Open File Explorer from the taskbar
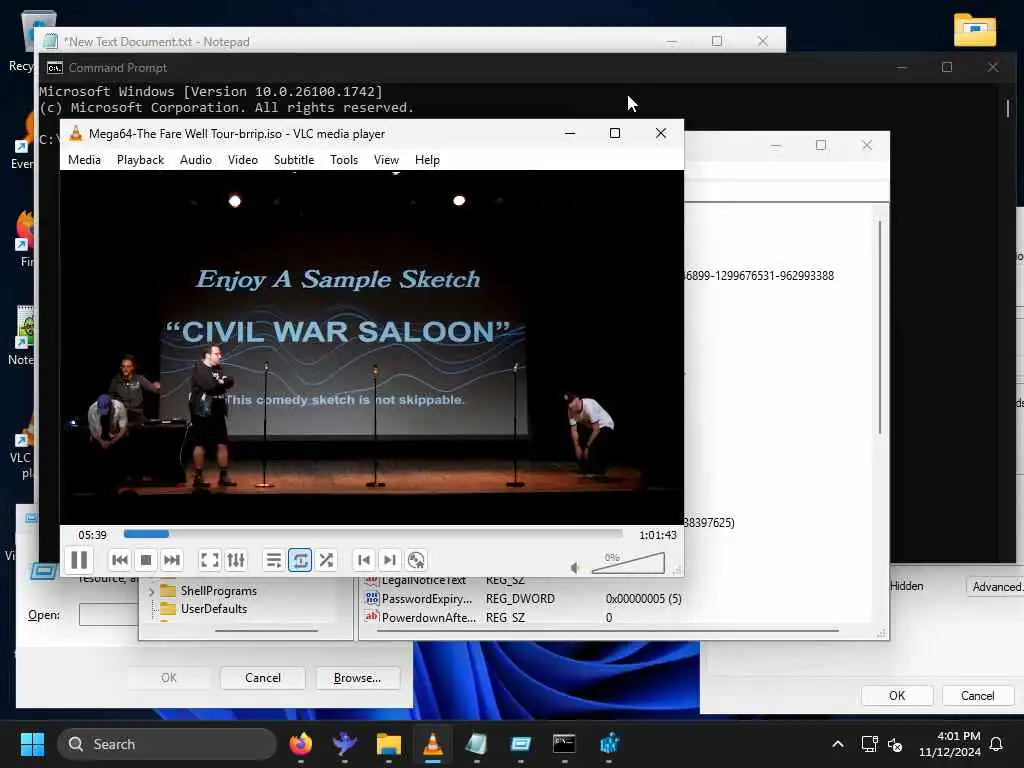1024x768 pixels. point(389,744)
